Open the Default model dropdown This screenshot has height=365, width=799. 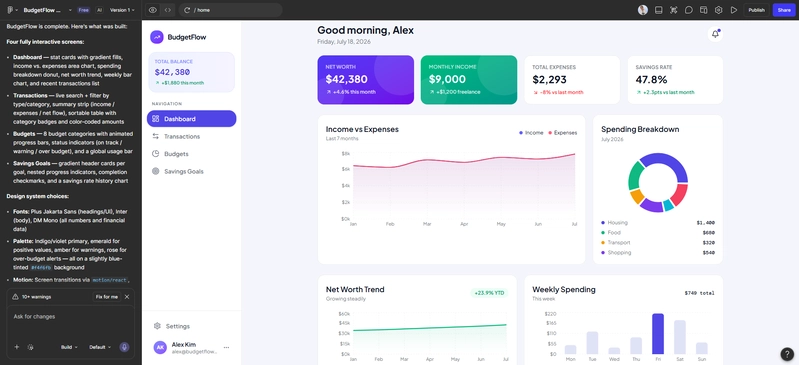pos(100,347)
